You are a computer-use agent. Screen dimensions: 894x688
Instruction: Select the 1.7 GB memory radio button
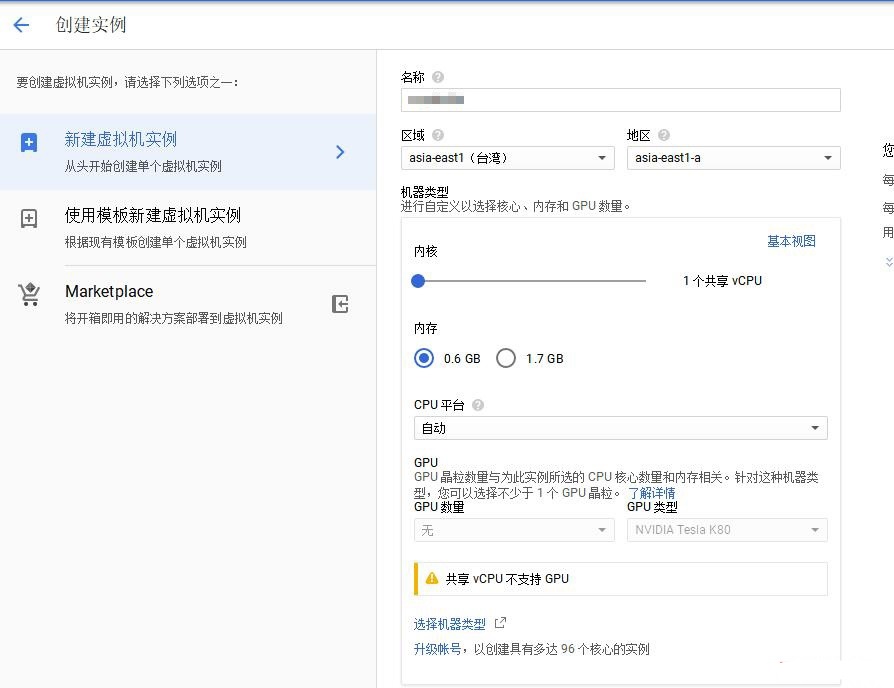tap(506, 358)
